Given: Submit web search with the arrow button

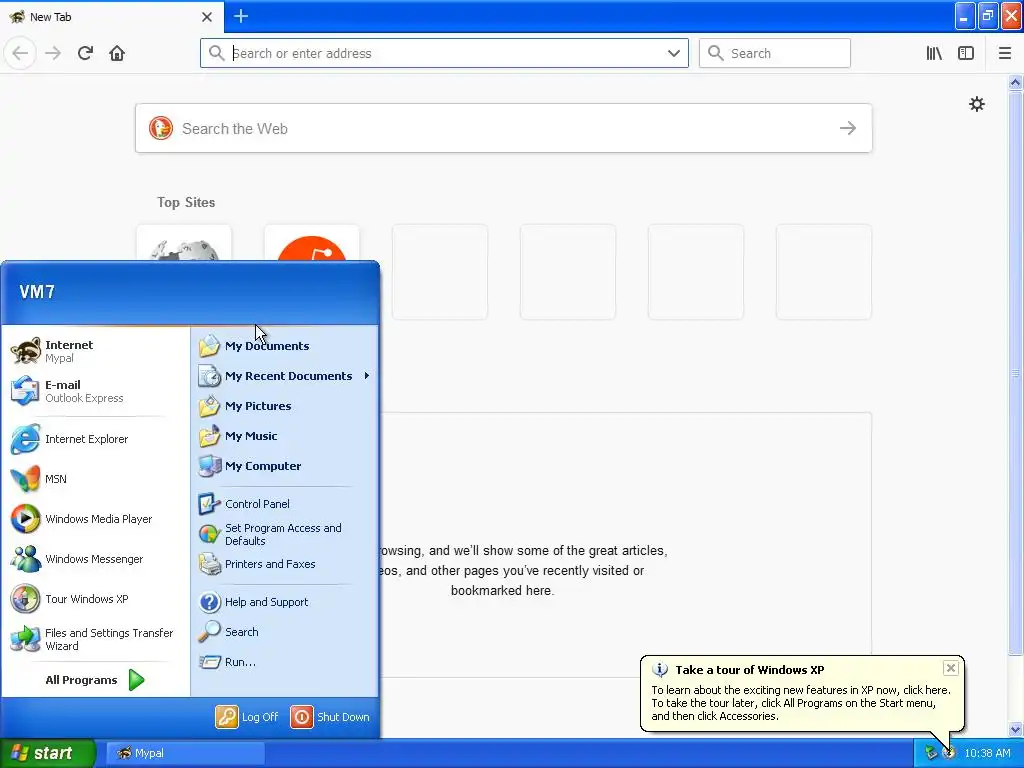Looking at the screenshot, I should tap(848, 128).
